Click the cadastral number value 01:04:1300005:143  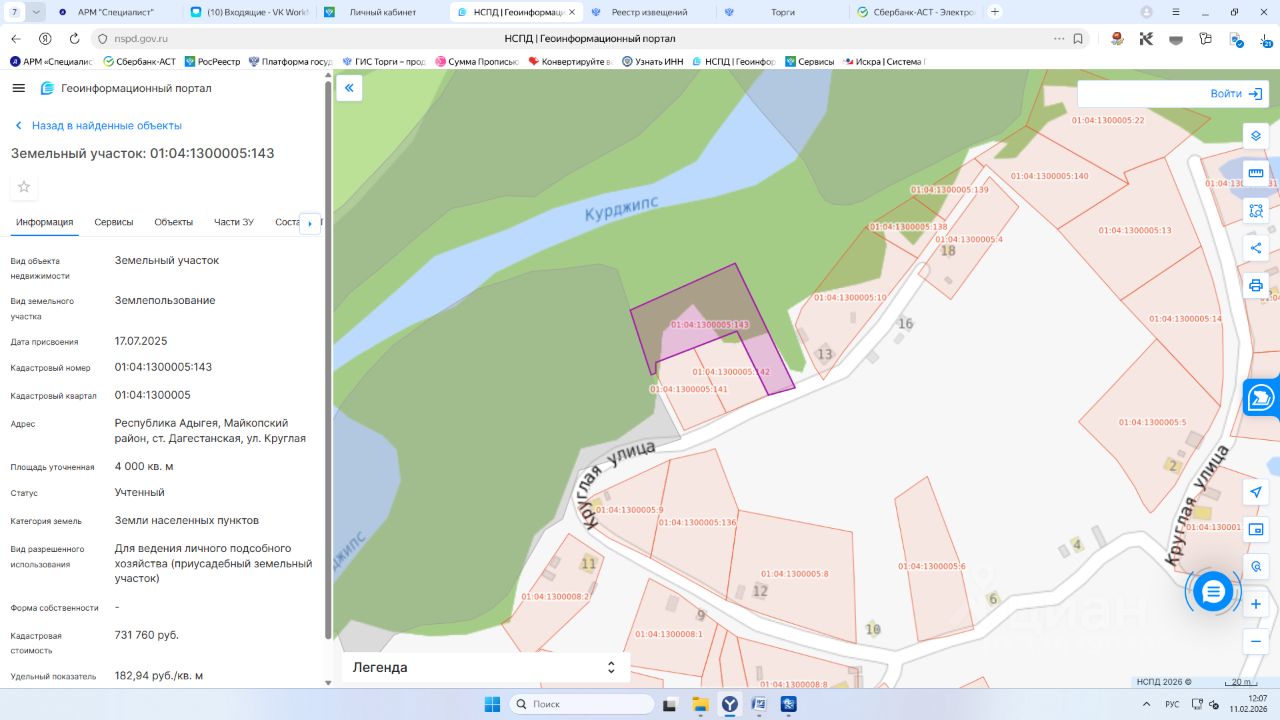click(163, 367)
